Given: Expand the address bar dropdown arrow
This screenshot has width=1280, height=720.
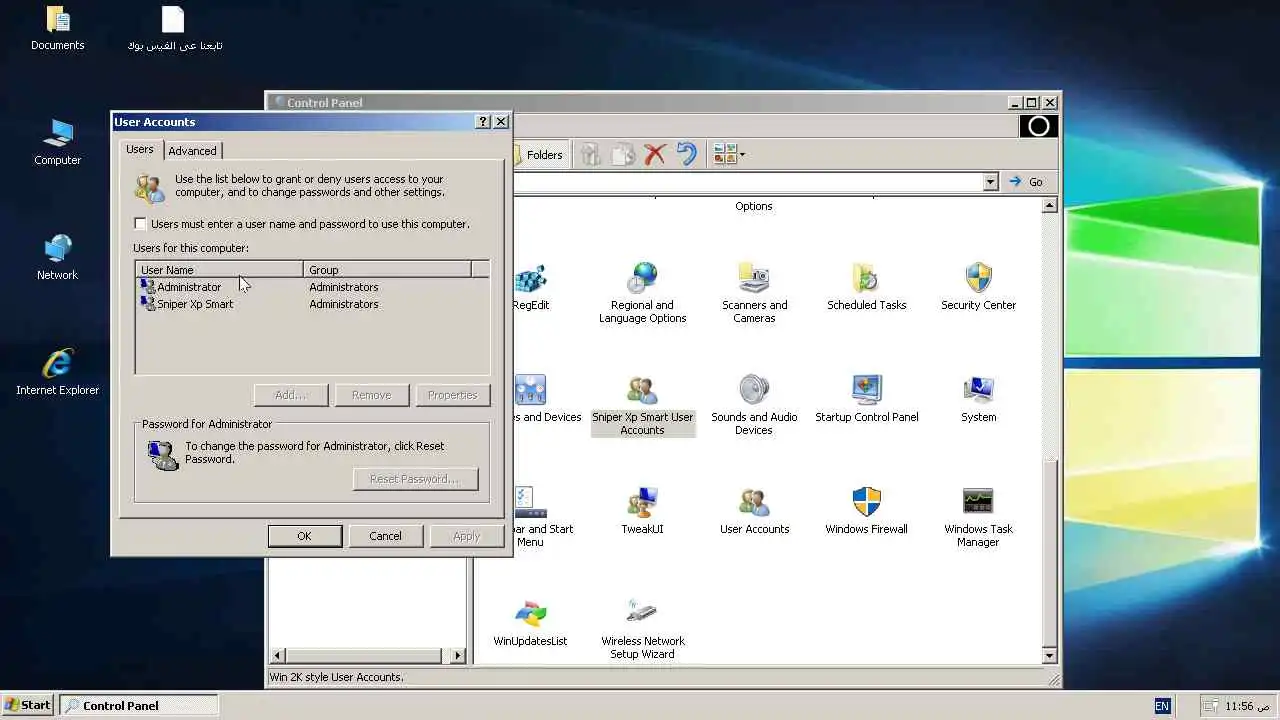Looking at the screenshot, I should click(990, 182).
